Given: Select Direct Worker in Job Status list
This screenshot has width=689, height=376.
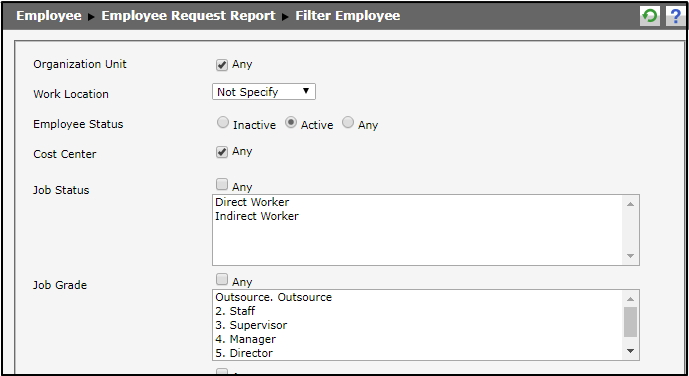Looking at the screenshot, I should 252,202.
